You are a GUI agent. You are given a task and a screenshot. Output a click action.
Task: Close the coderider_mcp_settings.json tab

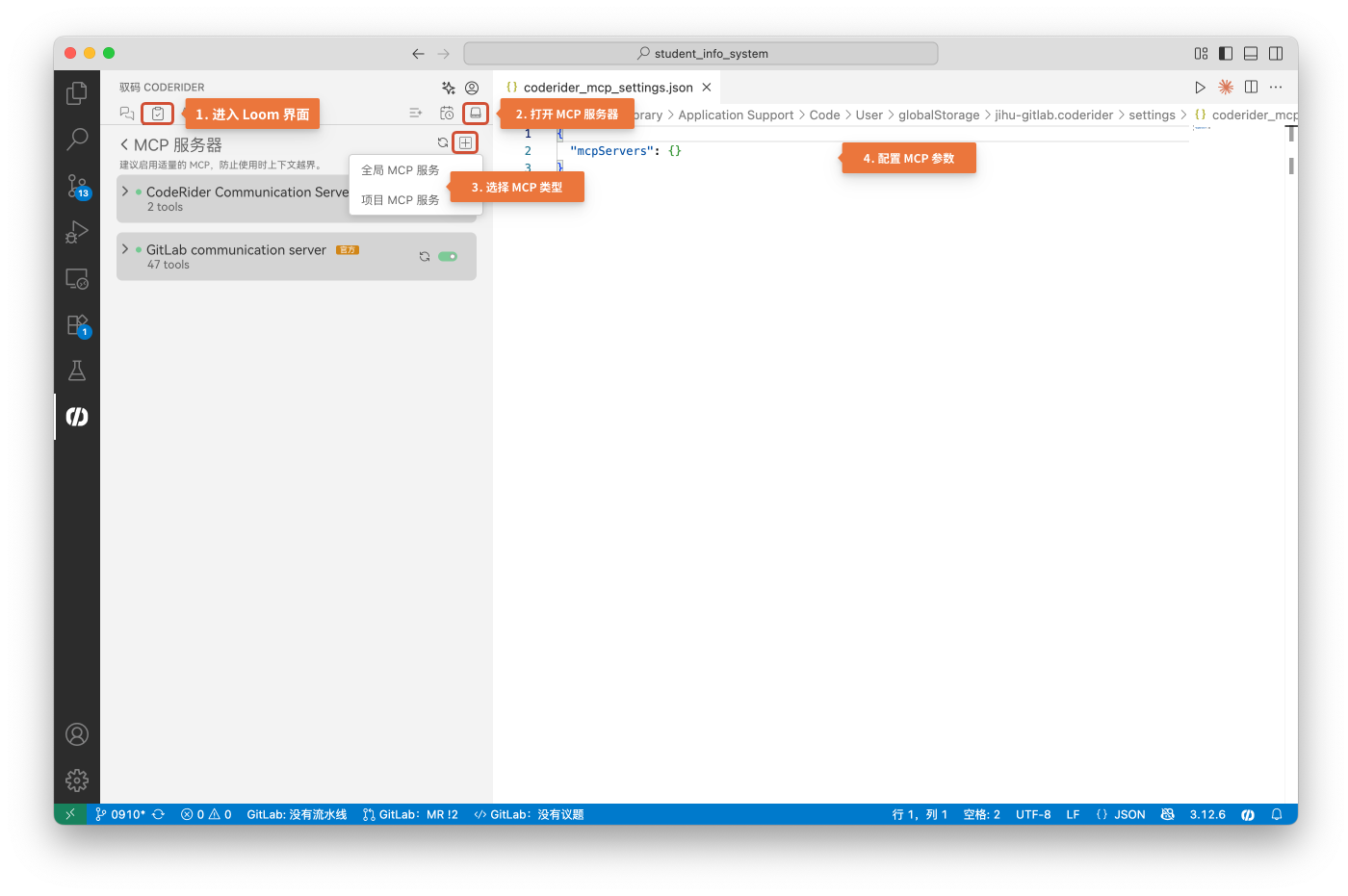(x=707, y=88)
